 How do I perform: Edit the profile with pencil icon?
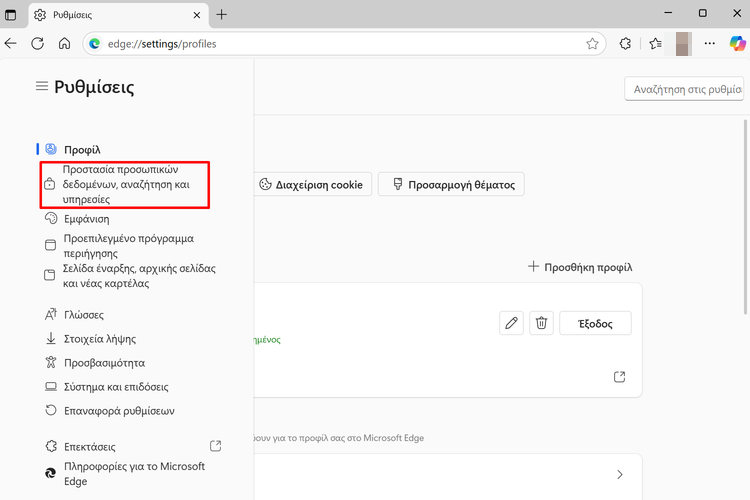(511, 323)
